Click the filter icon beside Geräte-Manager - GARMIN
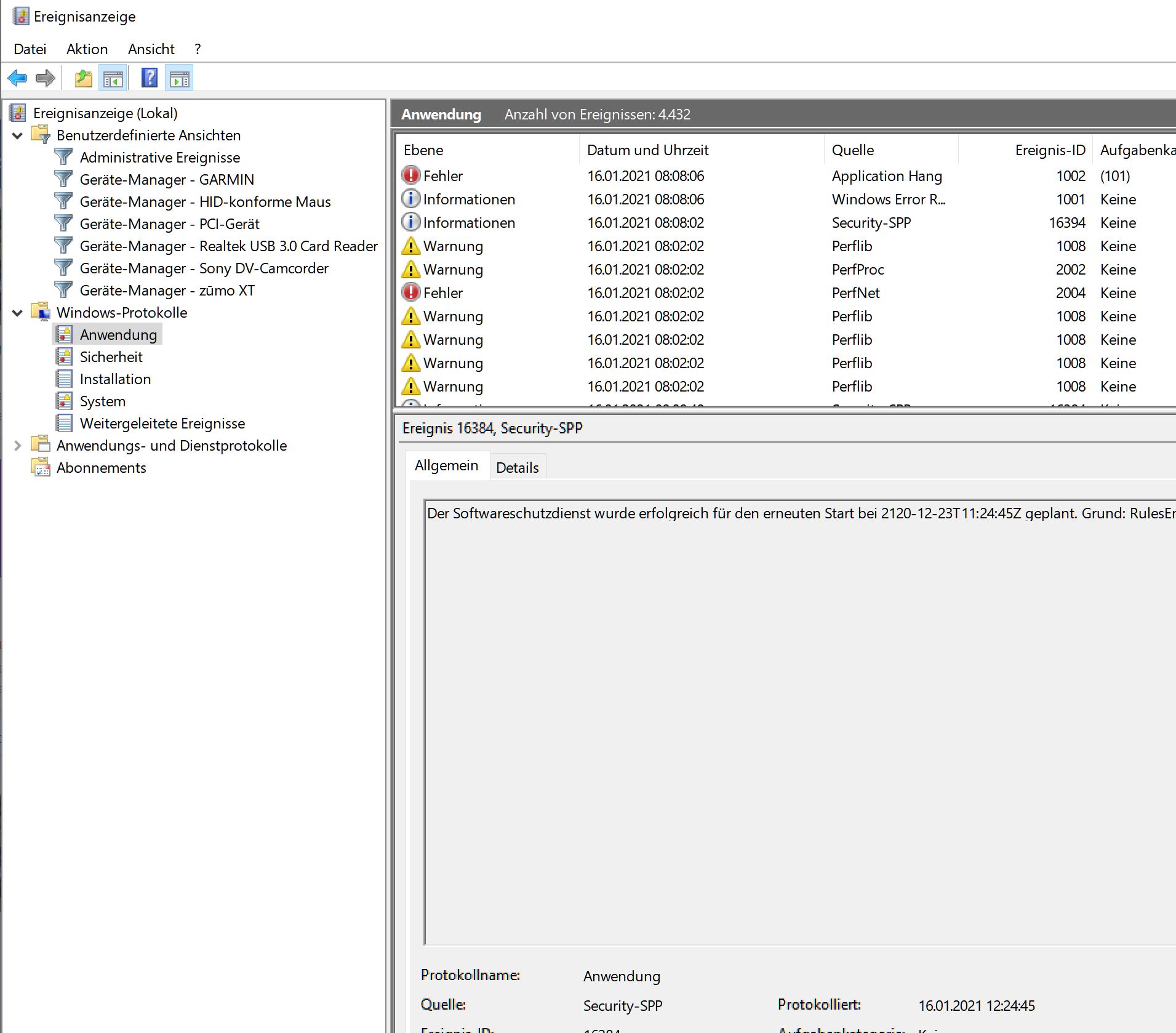Image resolution: width=1176 pixels, height=1033 pixels. pyautogui.click(x=63, y=179)
